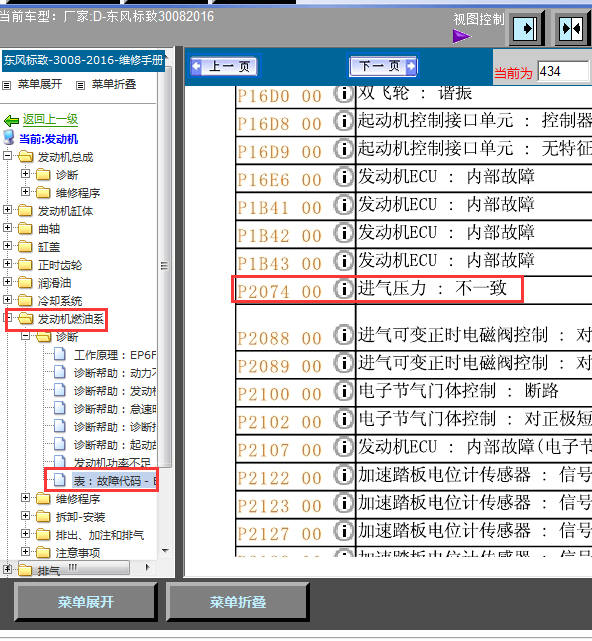Click bottom 菜单折叠 button
The height and width of the screenshot is (641, 592).
click(x=237, y=602)
